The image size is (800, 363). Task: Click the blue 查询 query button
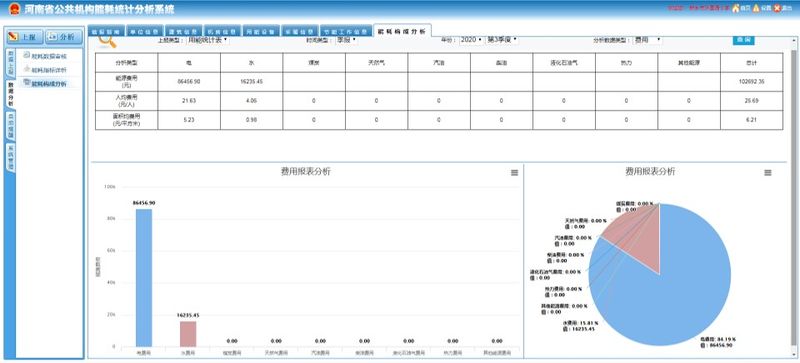tap(744, 40)
